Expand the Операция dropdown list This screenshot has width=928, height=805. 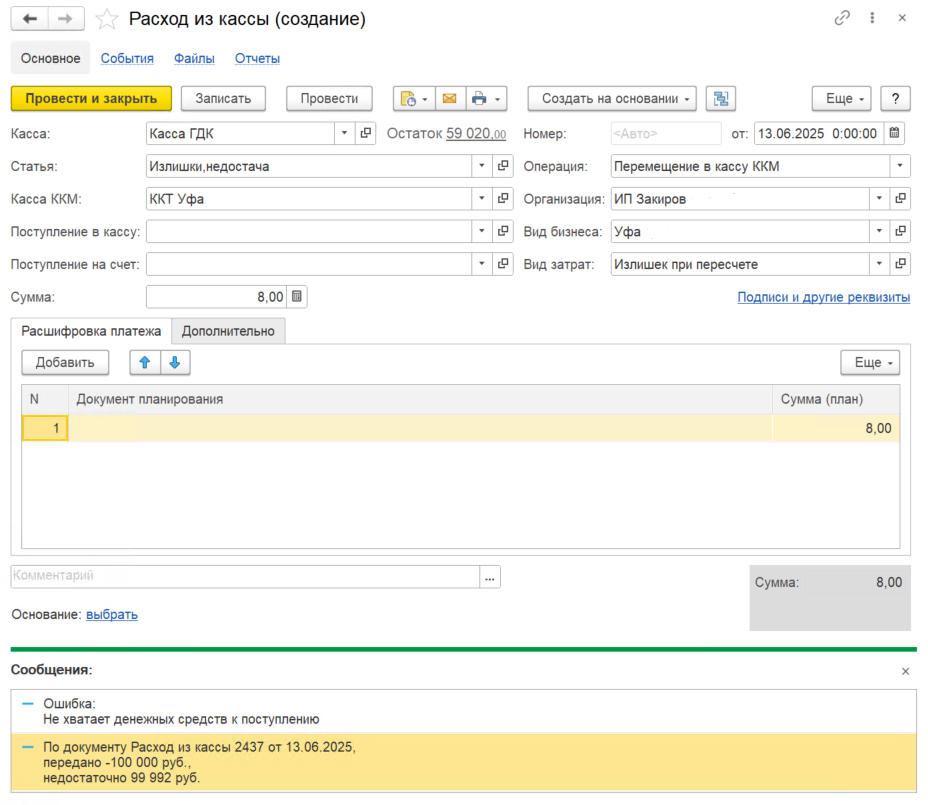(900, 166)
